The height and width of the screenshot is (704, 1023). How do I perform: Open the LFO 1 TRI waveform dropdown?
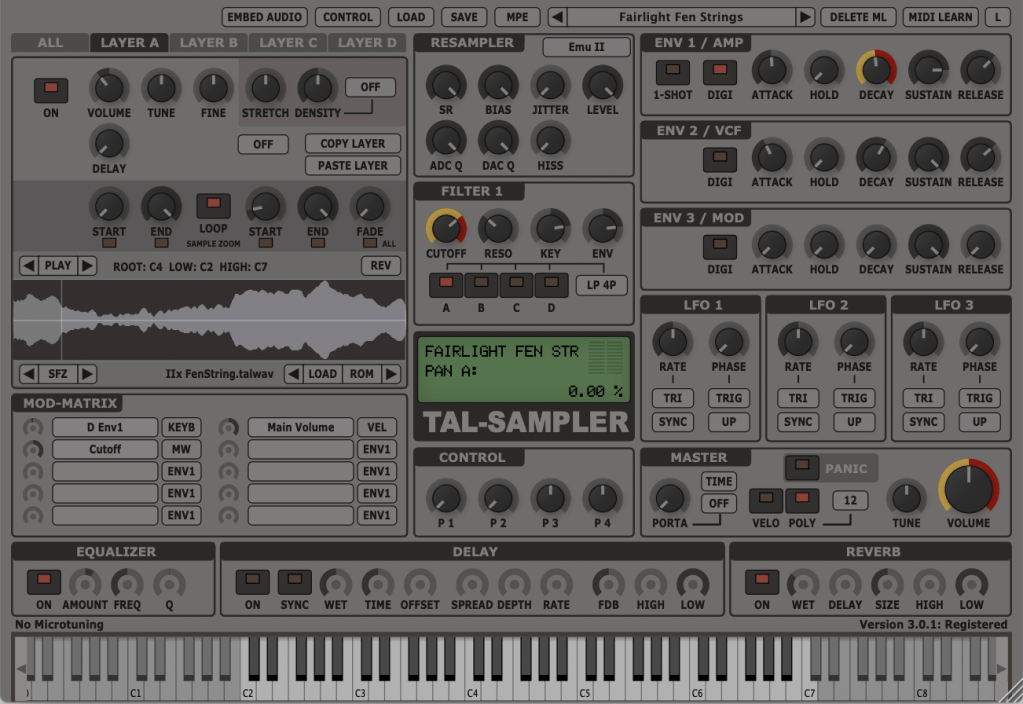[x=673, y=398]
